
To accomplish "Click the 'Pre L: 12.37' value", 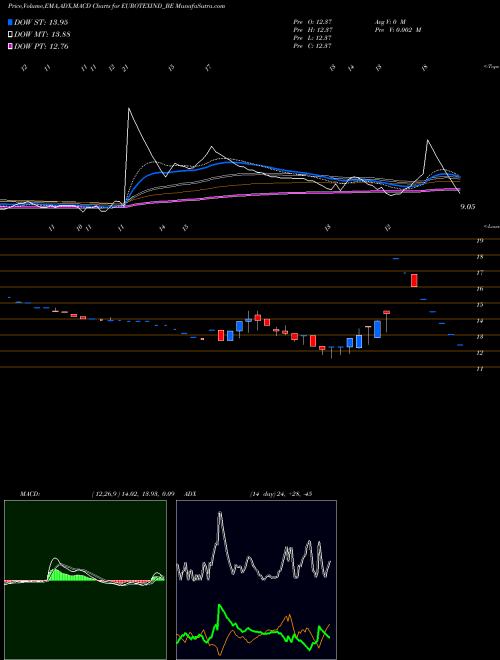I will pyautogui.click(x=313, y=38).
